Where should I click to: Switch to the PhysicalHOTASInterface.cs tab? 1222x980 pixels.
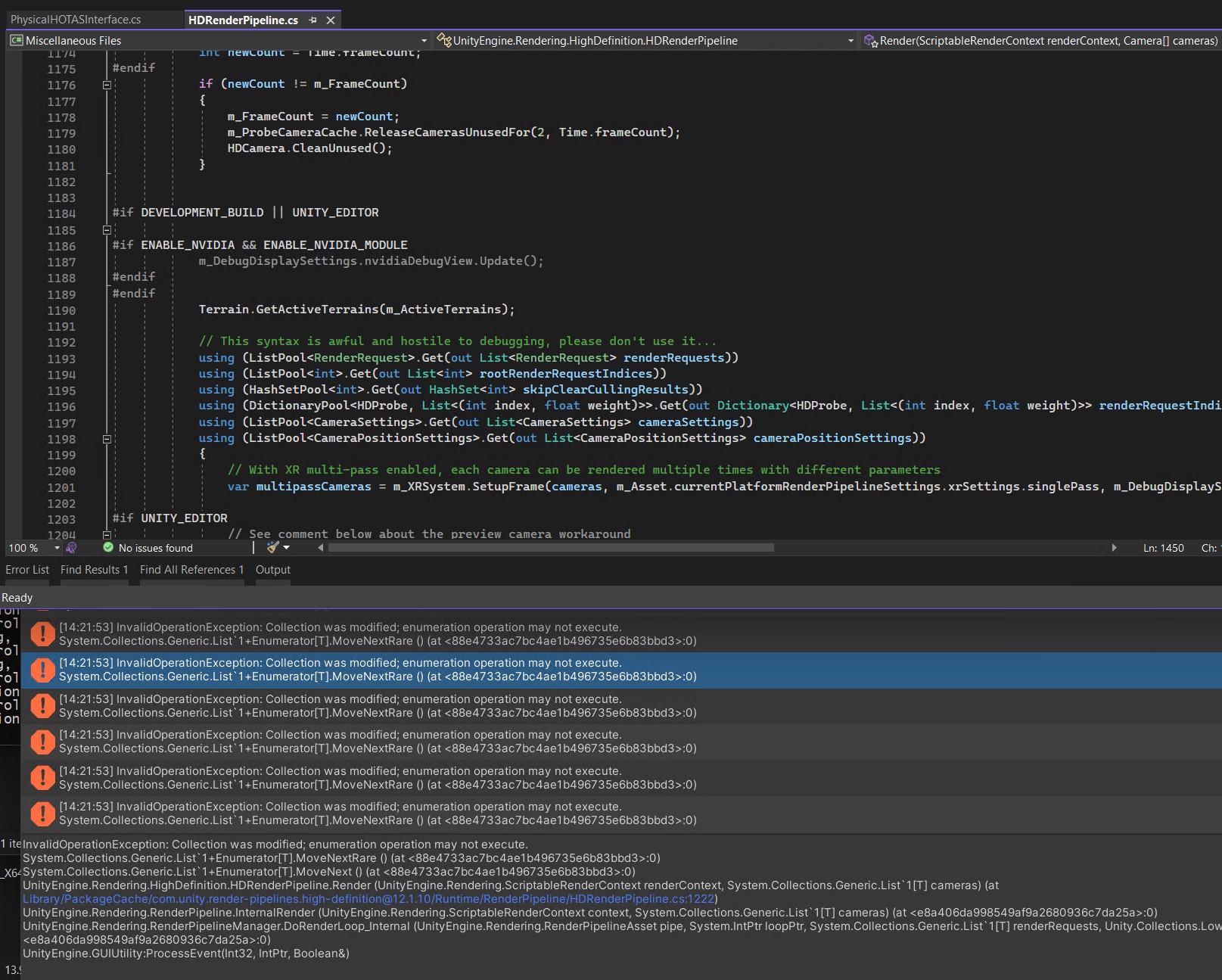76,19
